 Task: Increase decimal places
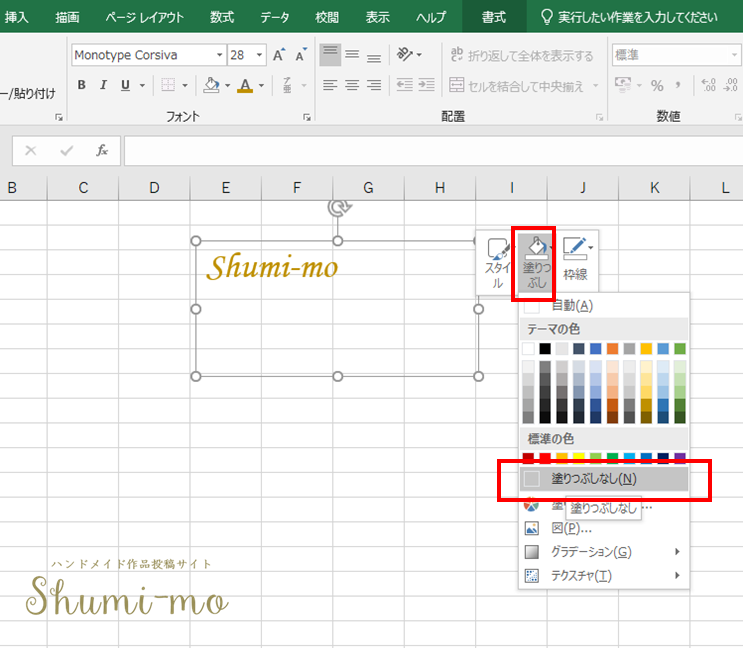pos(709,85)
